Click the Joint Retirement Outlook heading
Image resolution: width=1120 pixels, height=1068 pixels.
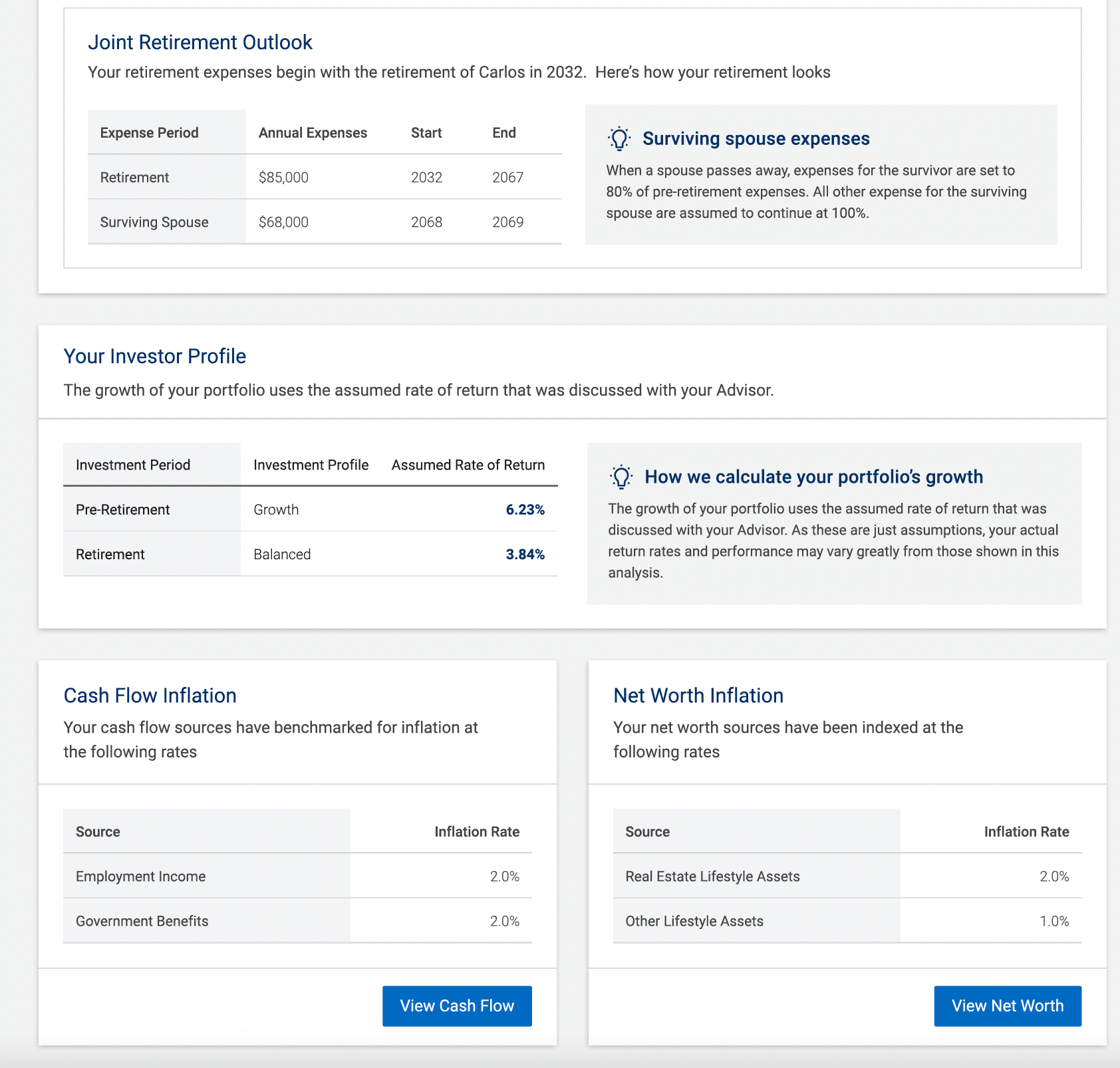200,43
